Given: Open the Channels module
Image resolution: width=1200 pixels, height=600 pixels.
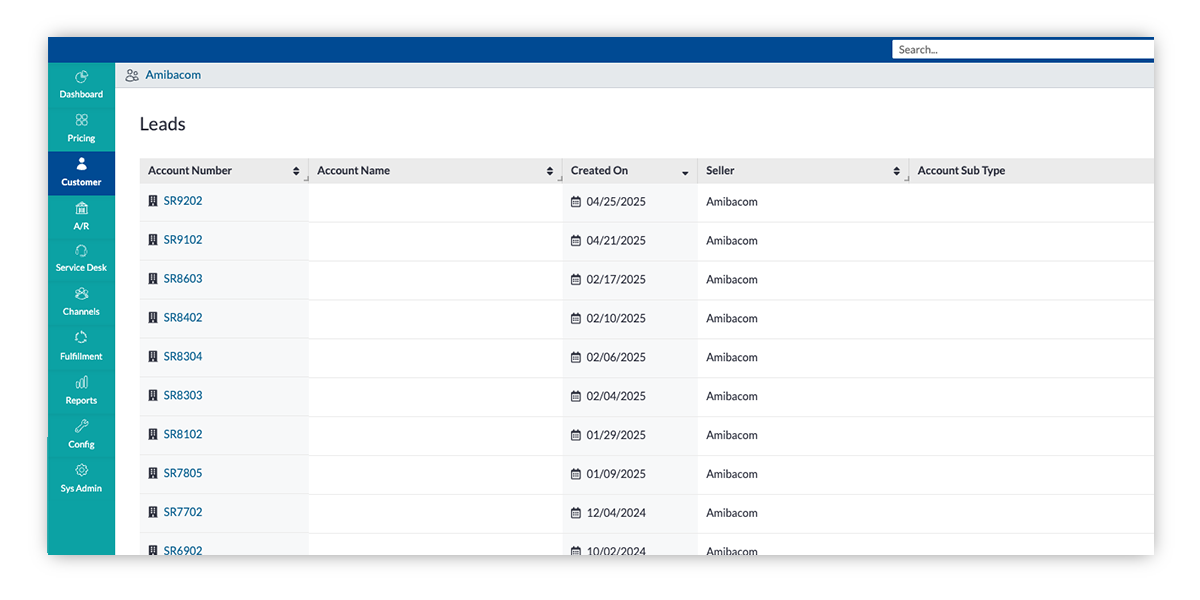Looking at the screenshot, I should [x=81, y=302].
